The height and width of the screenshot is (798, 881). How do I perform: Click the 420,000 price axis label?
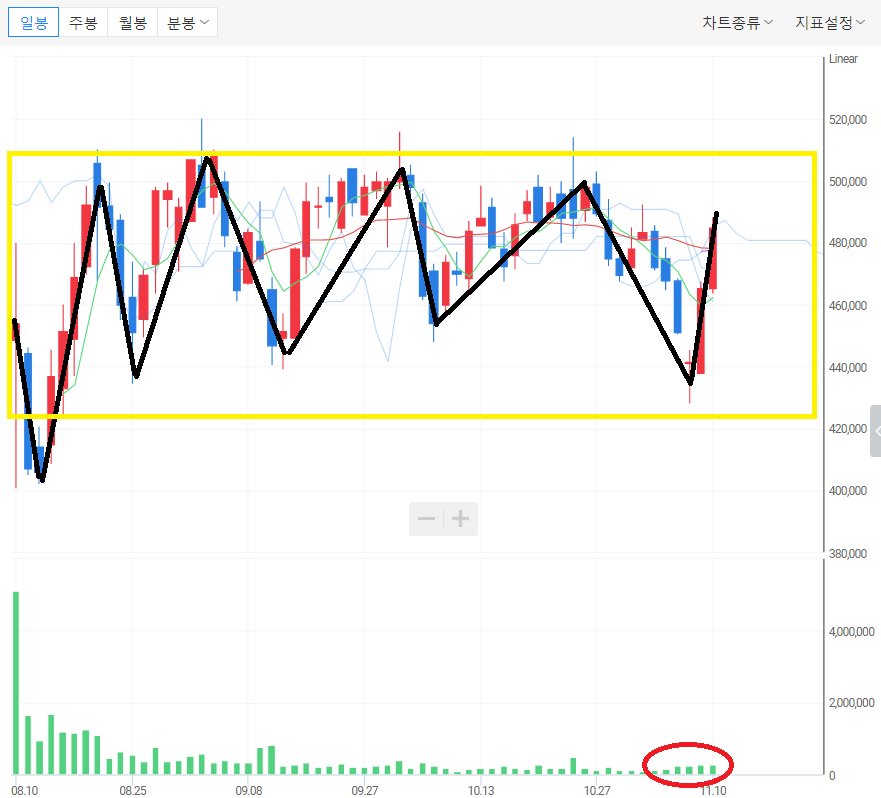pyautogui.click(x=848, y=429)
